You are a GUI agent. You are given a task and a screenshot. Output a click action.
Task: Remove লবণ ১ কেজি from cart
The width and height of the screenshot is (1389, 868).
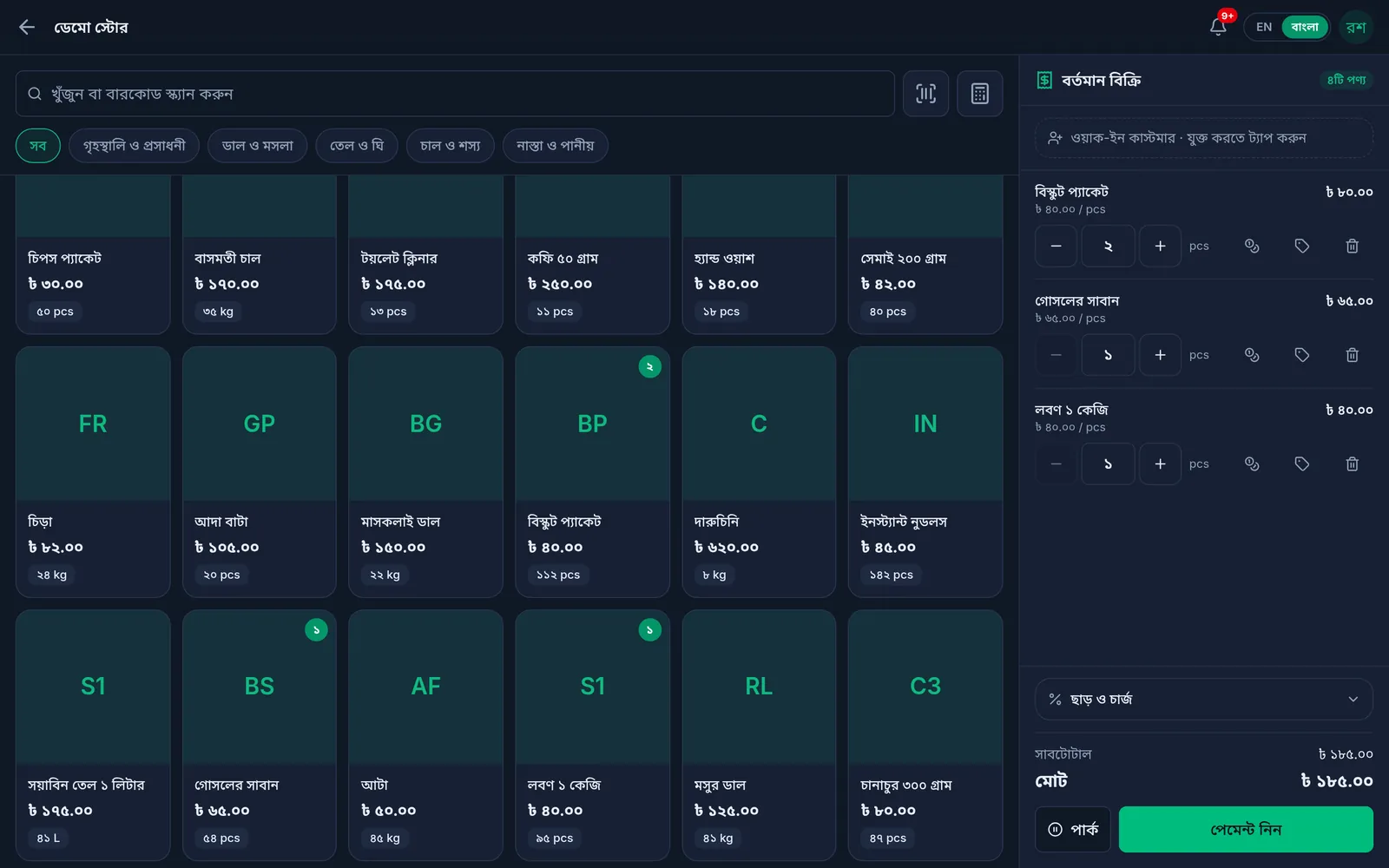click(1352, 464)
